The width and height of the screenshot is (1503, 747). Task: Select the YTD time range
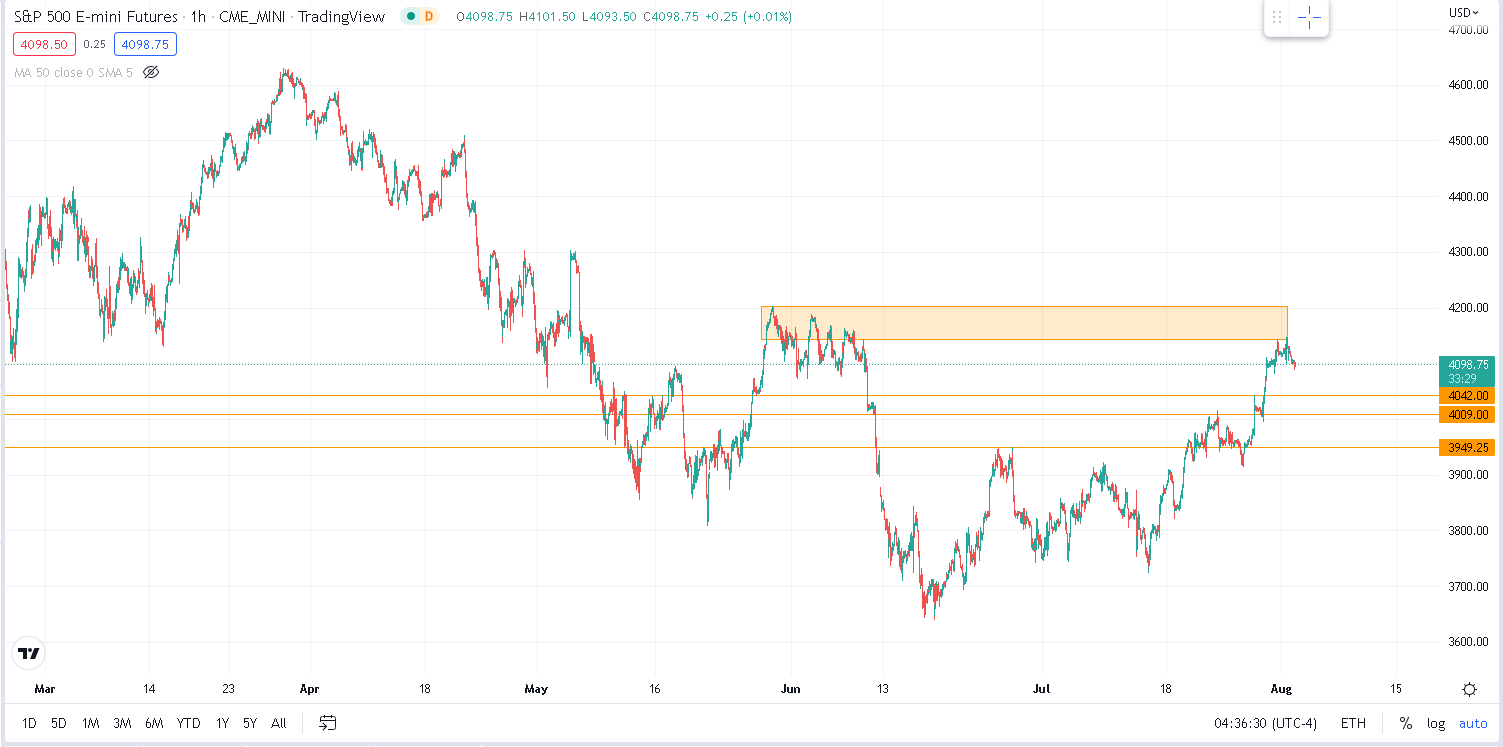[x=188, y=723]
